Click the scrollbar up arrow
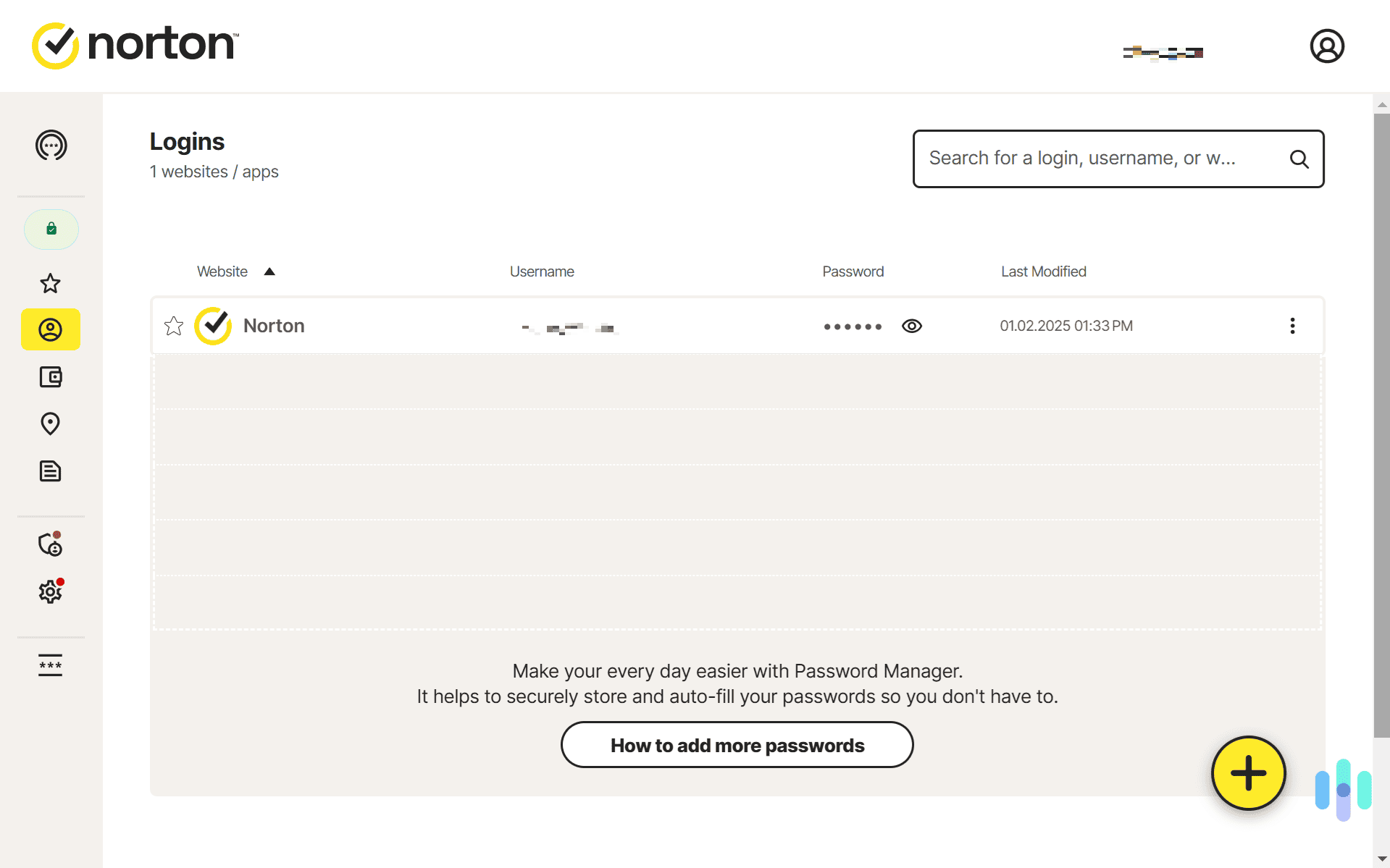The width and height of the screenshot is (1390, 868). (1382, 104)
